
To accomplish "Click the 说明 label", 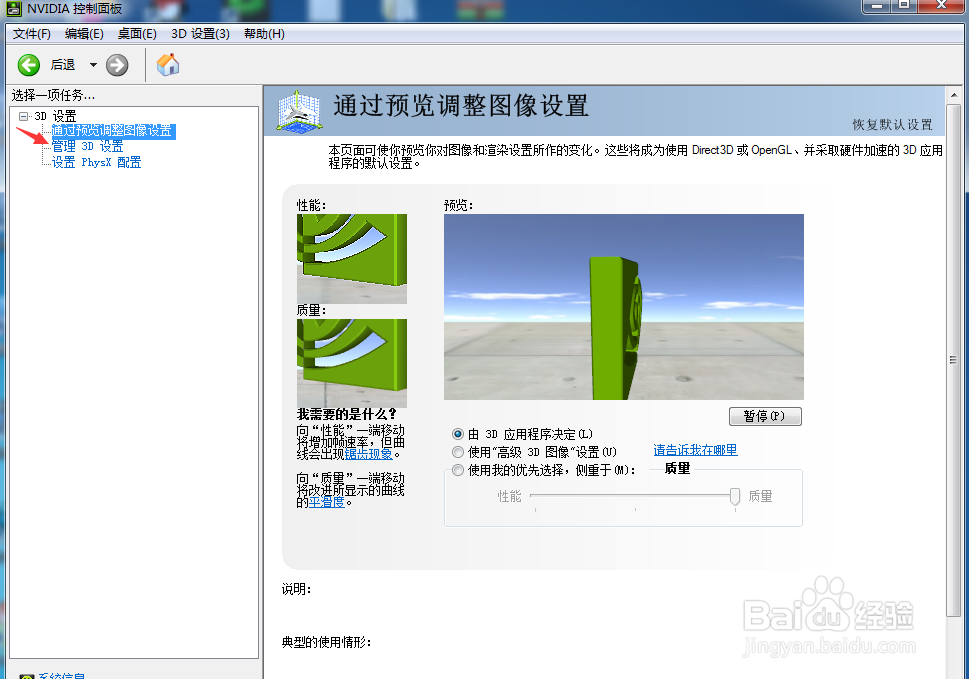I will (x=297, y=589).
